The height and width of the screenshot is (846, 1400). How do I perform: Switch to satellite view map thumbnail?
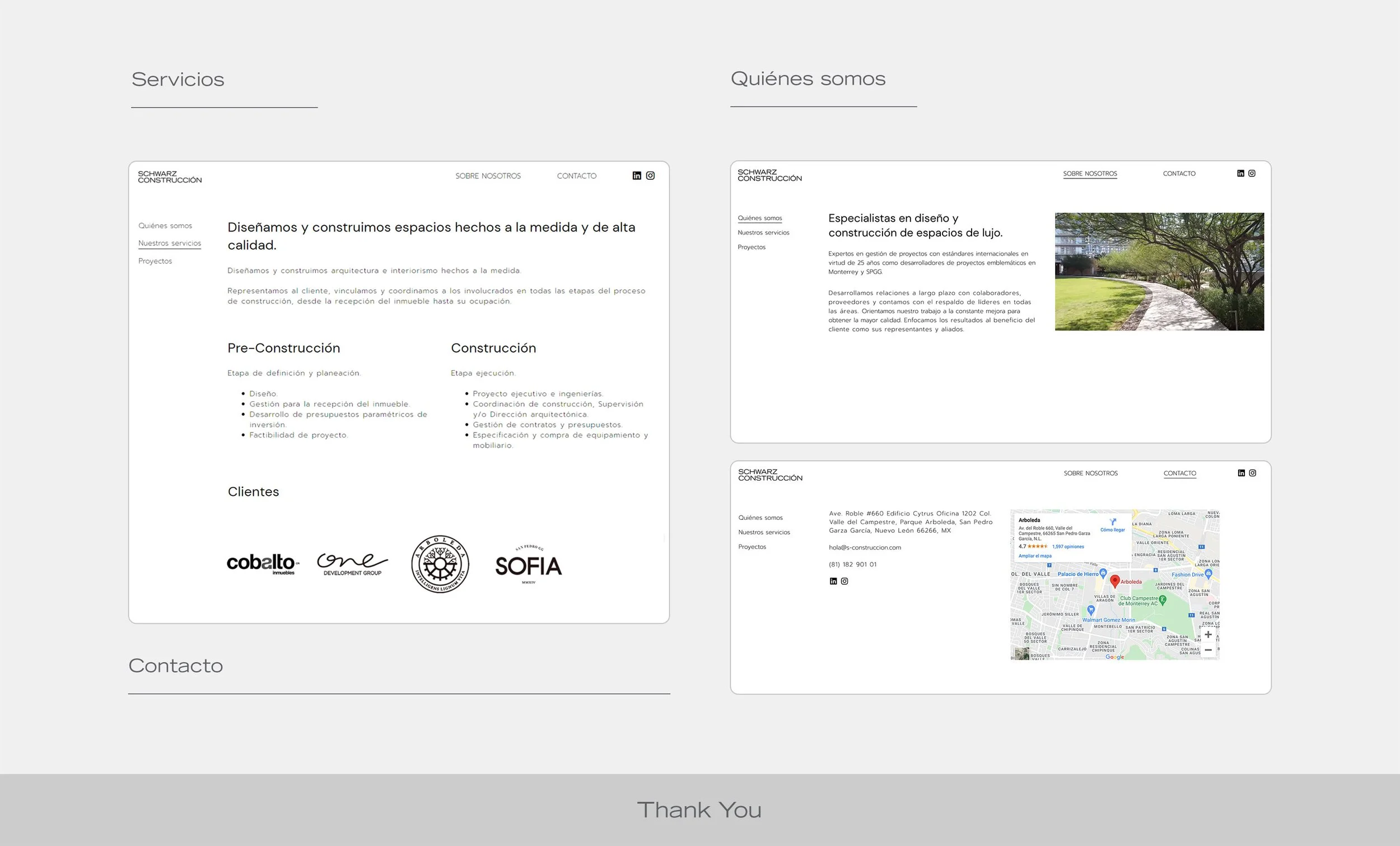1022,653
